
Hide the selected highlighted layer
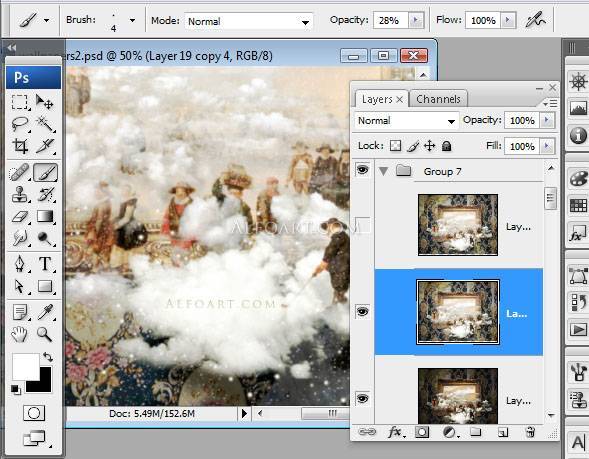pyautogui.click(x=362, y=311)
